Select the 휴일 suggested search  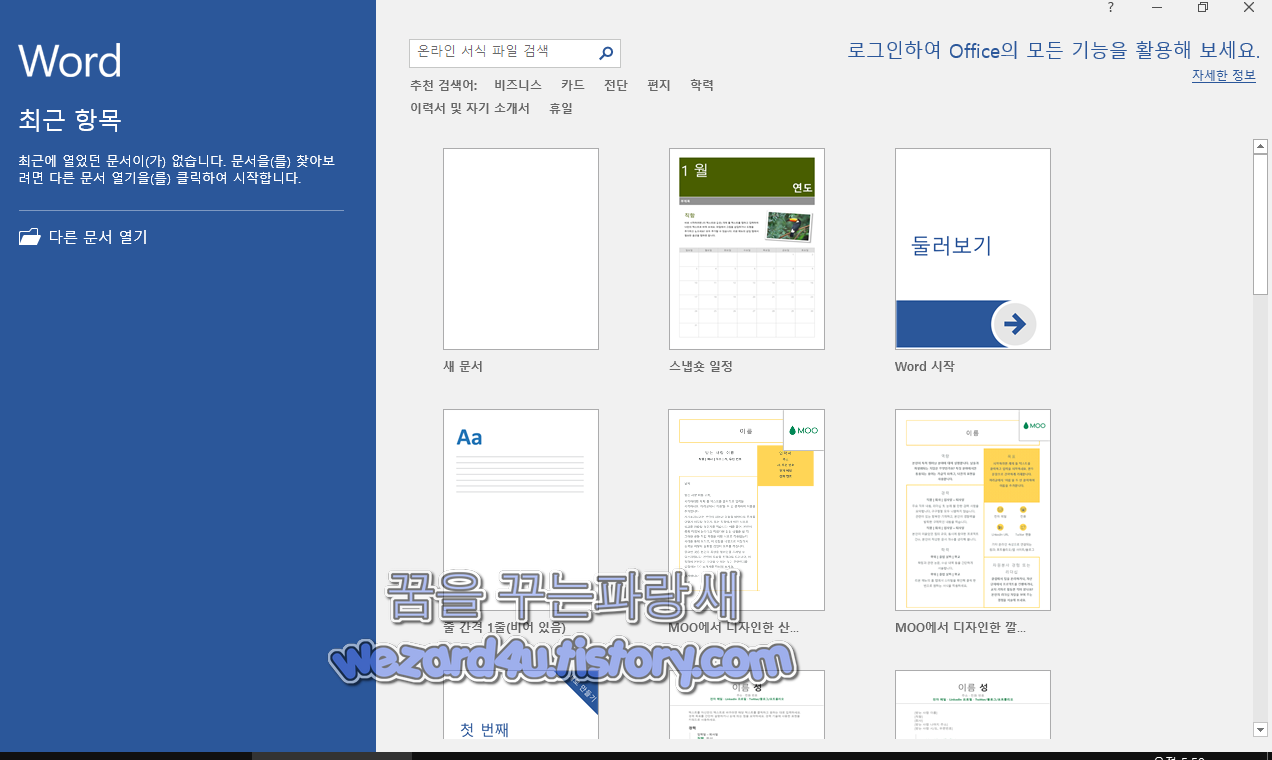pyautogui.click(x=561, y=108)
